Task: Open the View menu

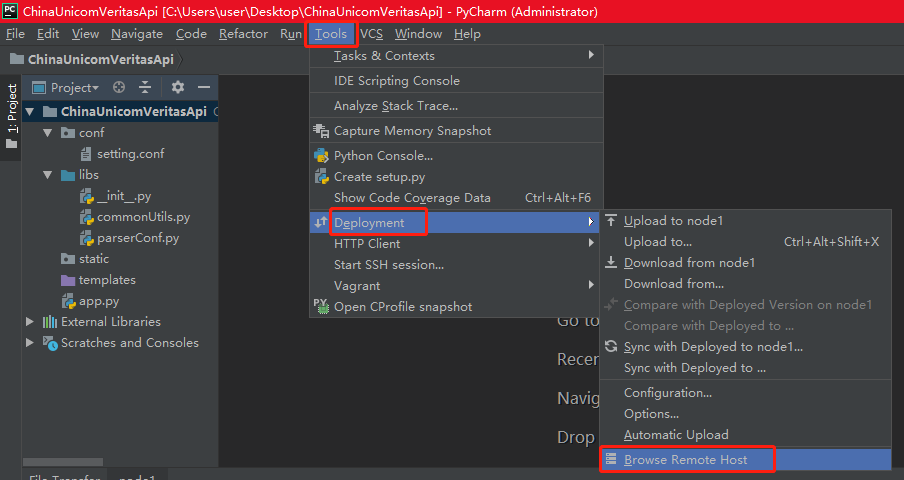Action: pos(85,34)
